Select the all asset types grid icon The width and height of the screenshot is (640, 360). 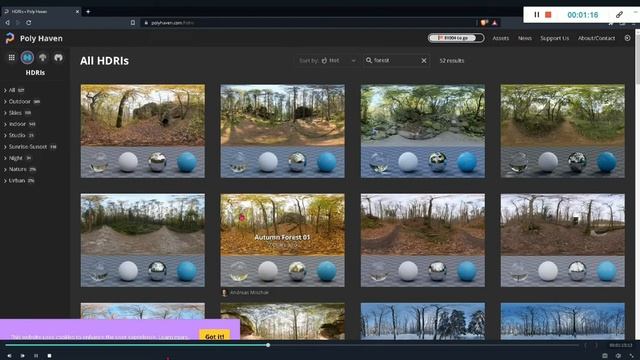click(x=11, y=58)
